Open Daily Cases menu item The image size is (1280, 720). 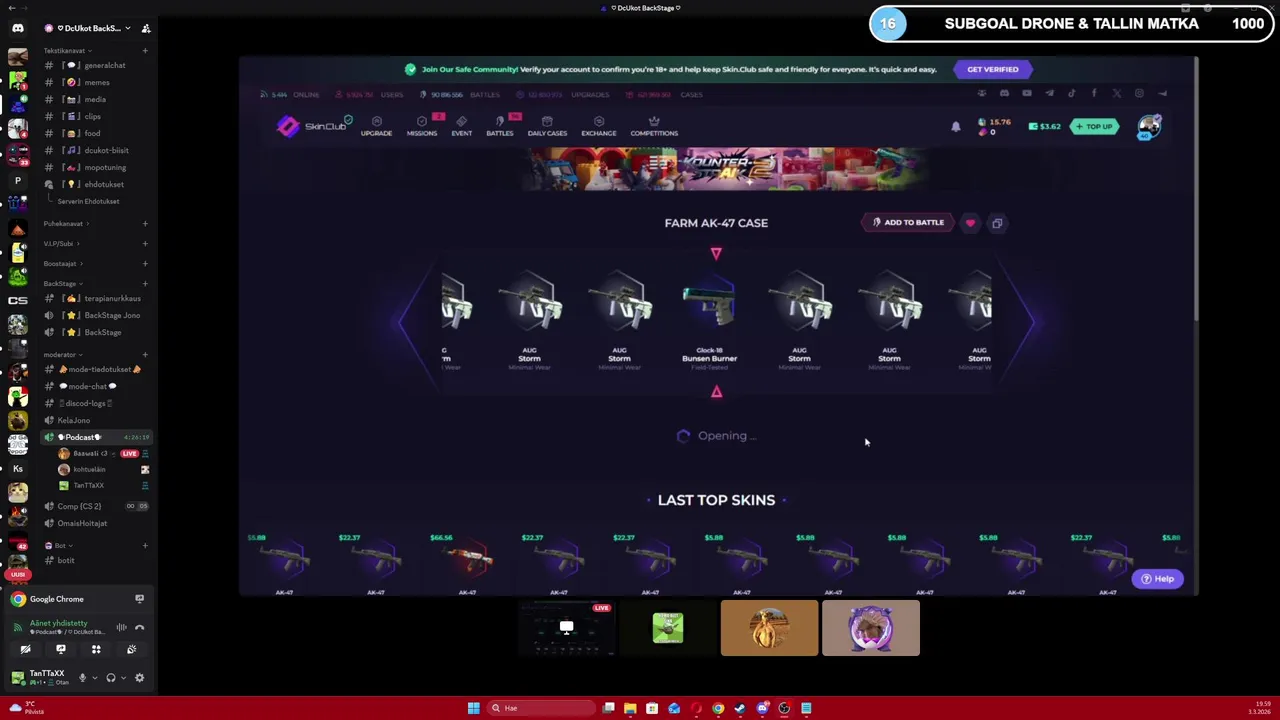coord(547,126)
